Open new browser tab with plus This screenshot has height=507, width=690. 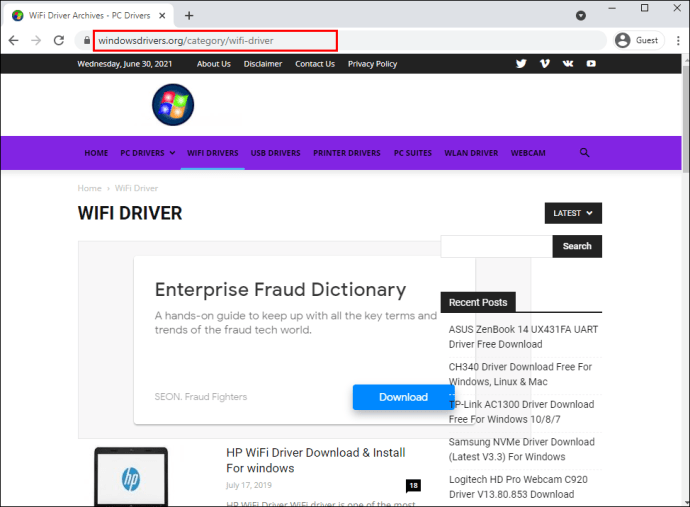click(x=189, y=16)
